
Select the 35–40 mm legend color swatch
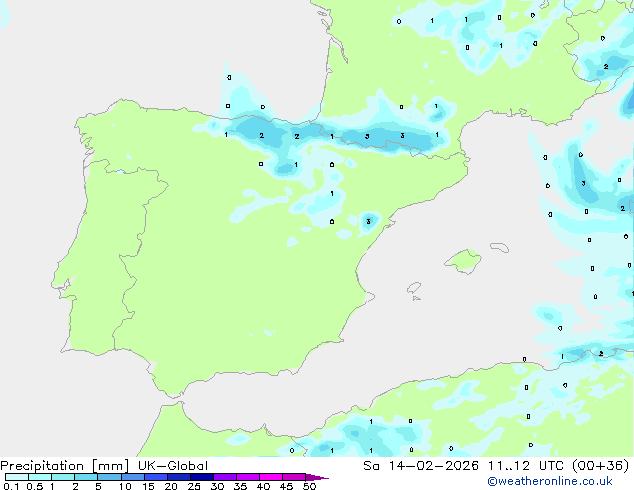pos(247,477)
